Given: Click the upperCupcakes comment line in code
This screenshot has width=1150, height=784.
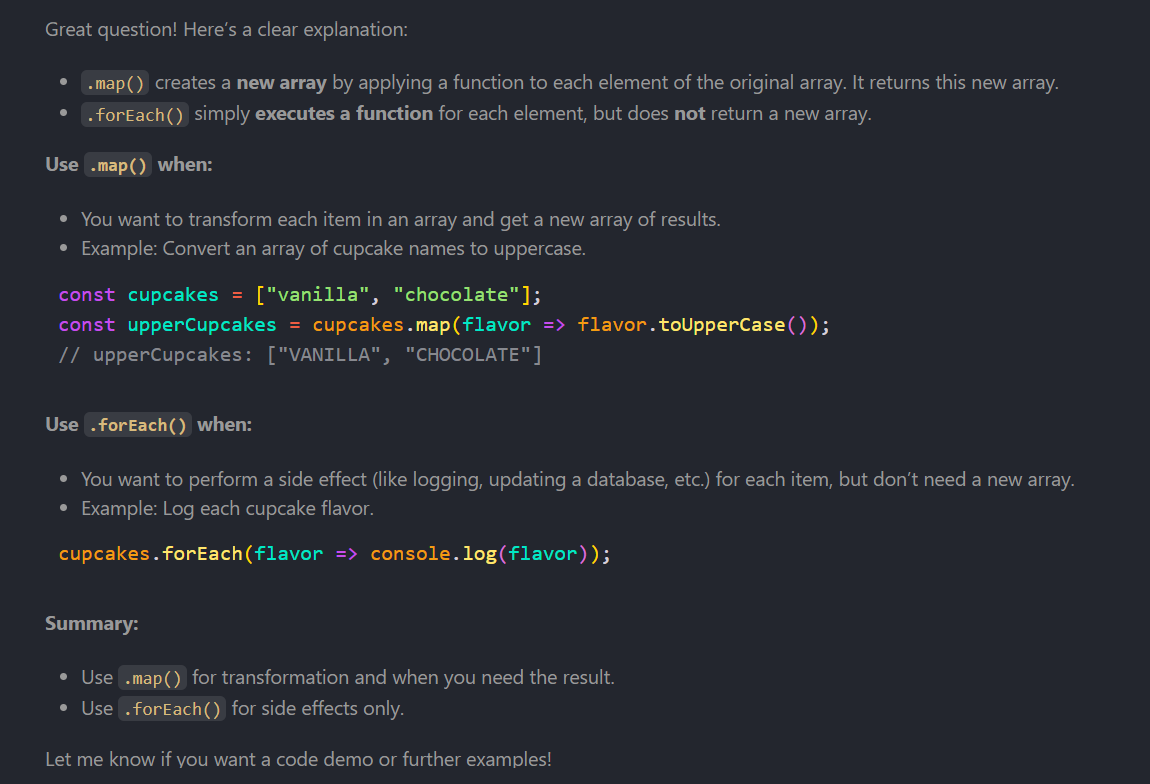Looking at the screenshot, I should (x=299, y=355).
